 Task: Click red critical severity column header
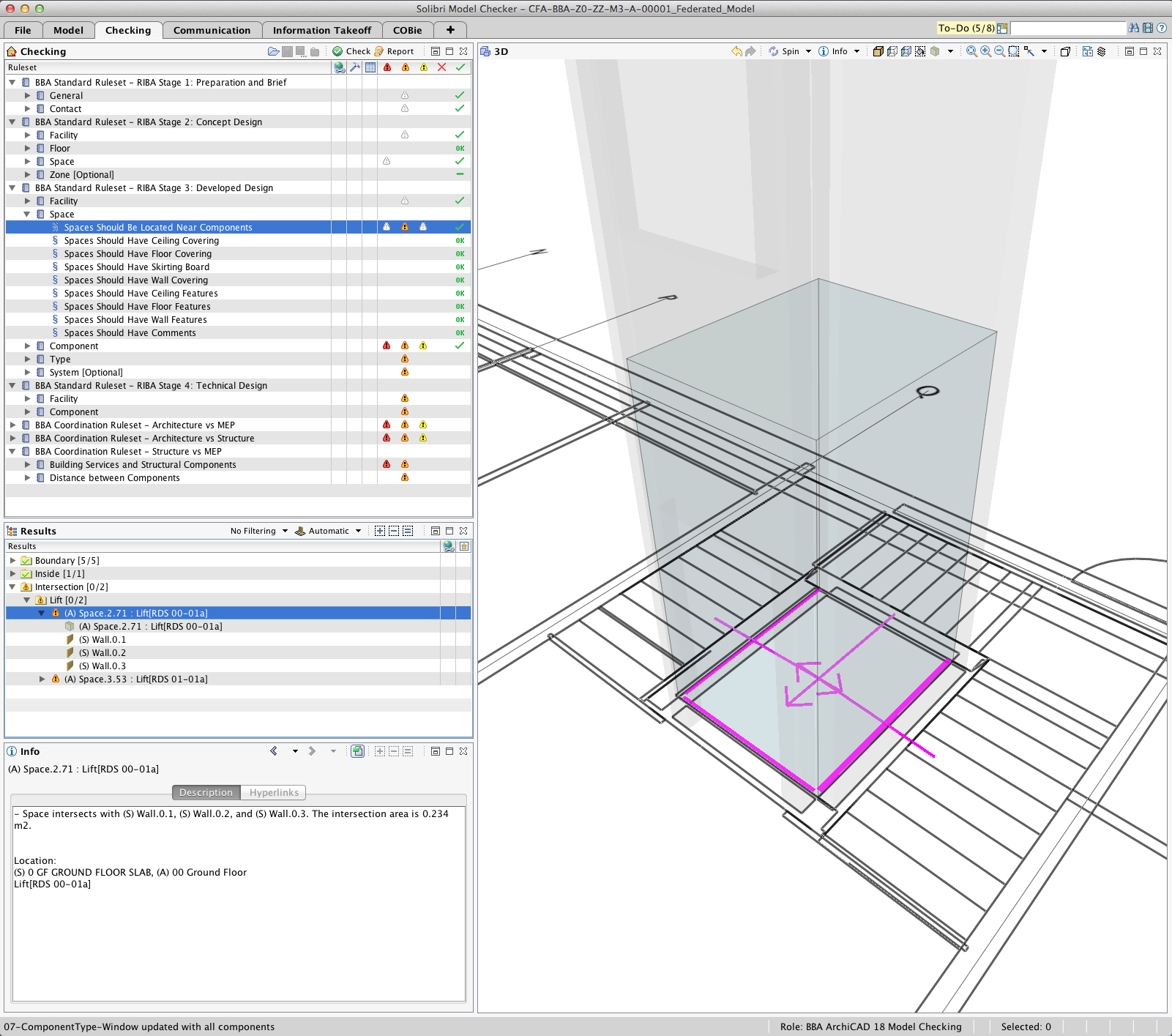387,67
